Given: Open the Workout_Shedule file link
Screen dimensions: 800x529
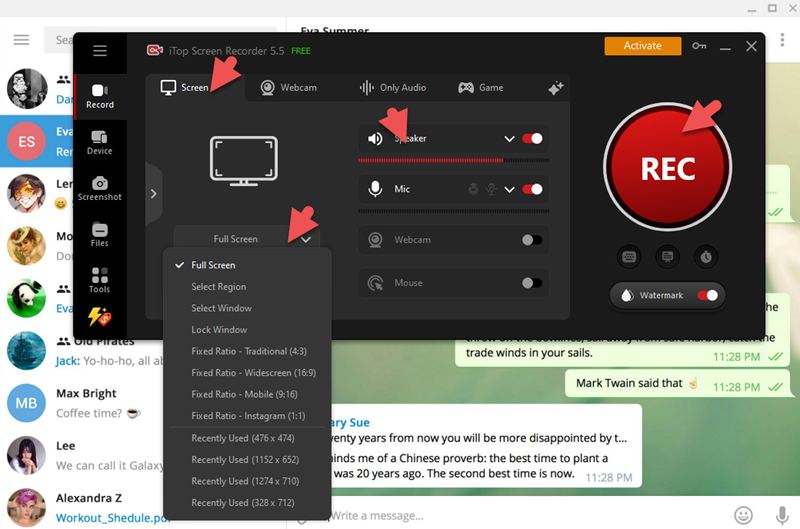Looking at the screenshot, I should tap(112, 518).
